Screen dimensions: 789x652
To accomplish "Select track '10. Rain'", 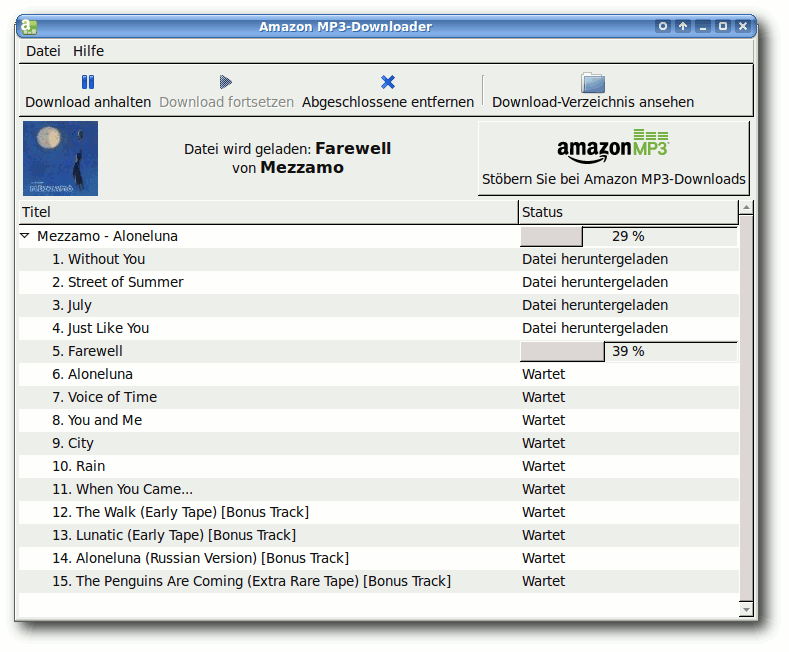I will coord(79,466).
